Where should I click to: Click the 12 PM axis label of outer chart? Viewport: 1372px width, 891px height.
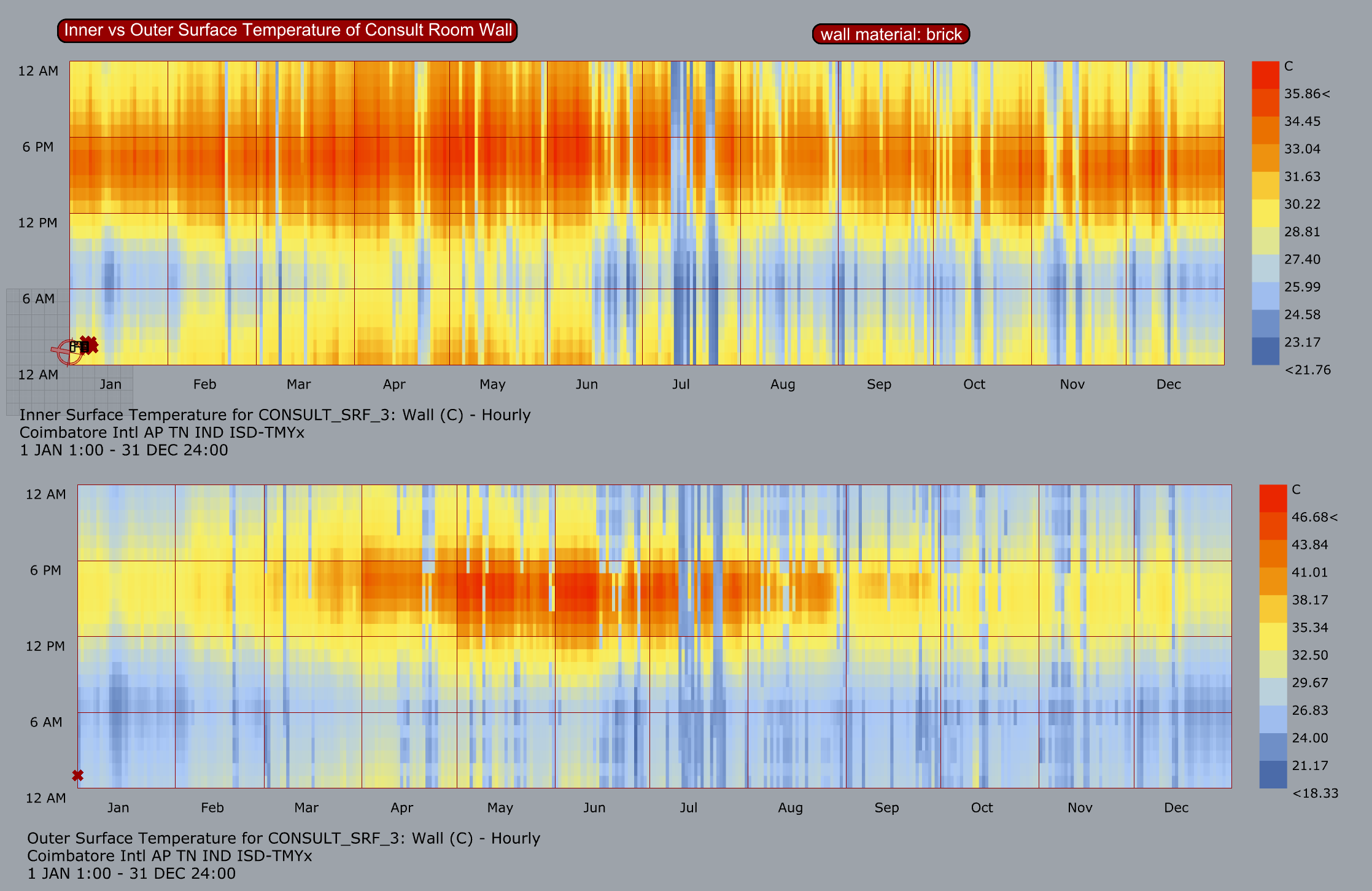coord(45,647)
